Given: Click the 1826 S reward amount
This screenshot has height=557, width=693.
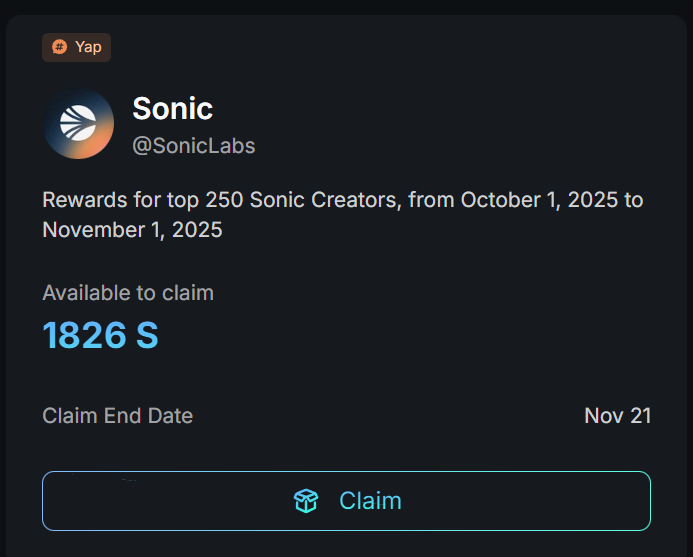Looking at the screenshot, I should click(x=100, y=335).
